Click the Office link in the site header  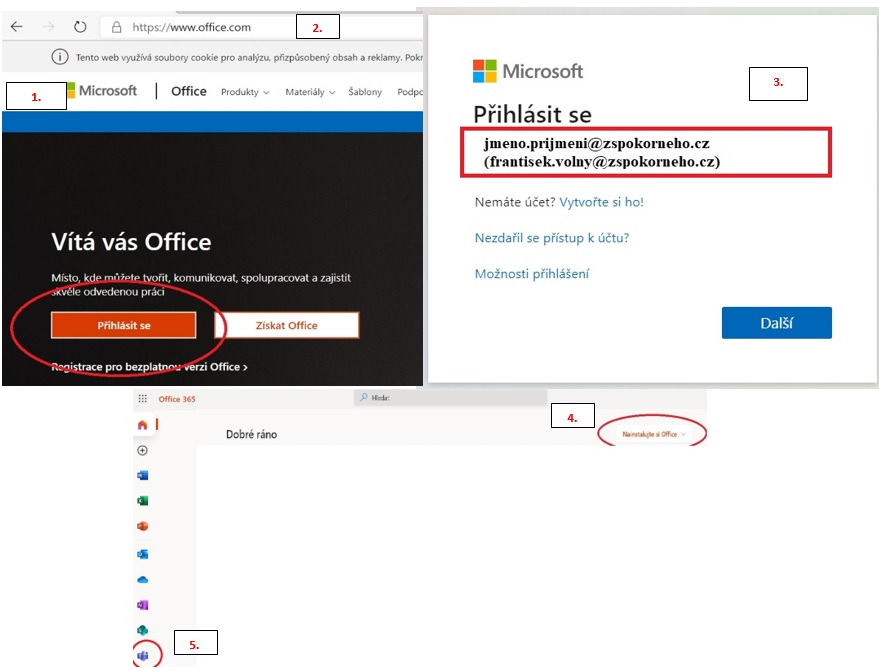click(189, 91)
